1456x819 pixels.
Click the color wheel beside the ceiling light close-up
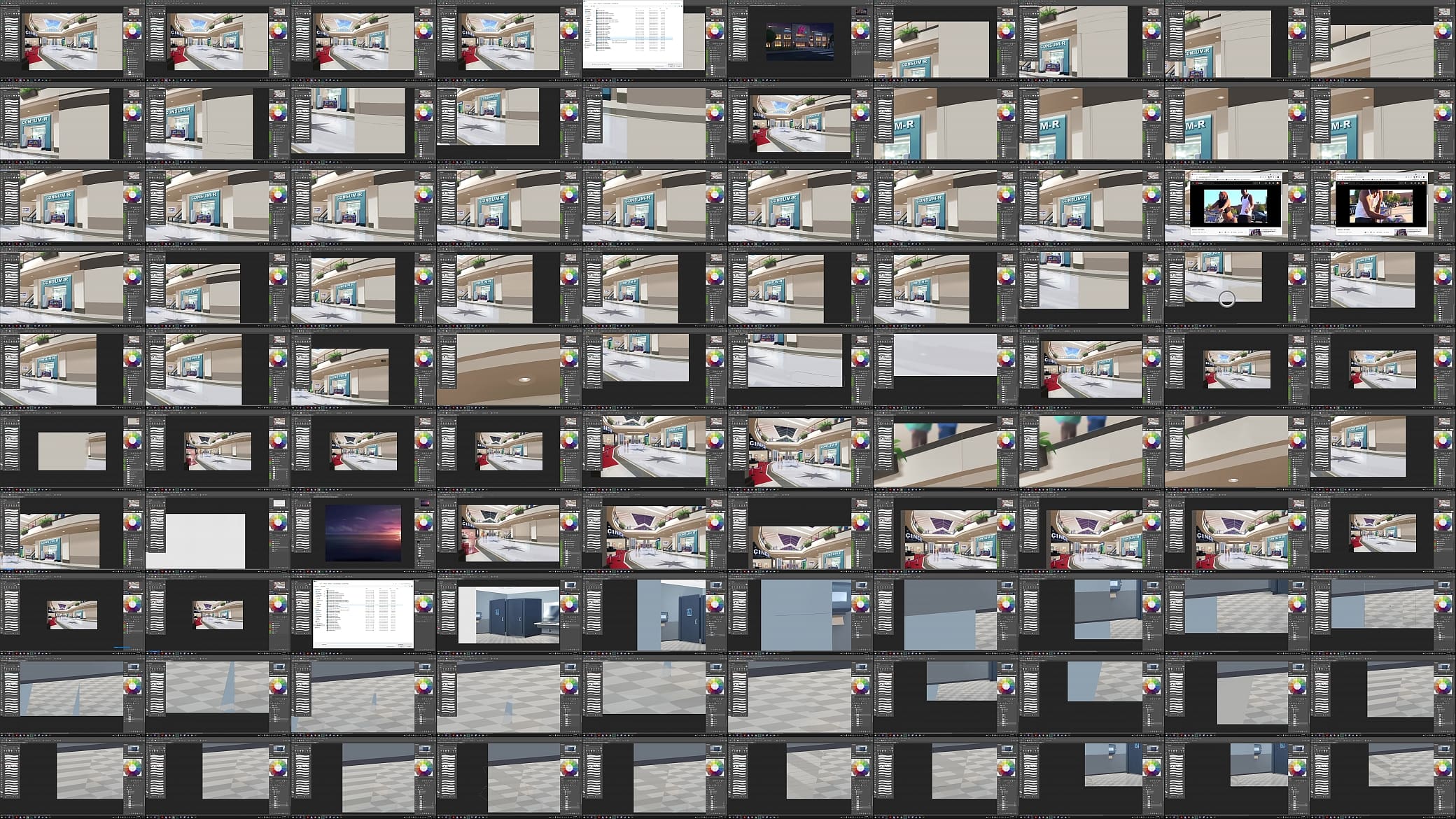coord(569,358)
